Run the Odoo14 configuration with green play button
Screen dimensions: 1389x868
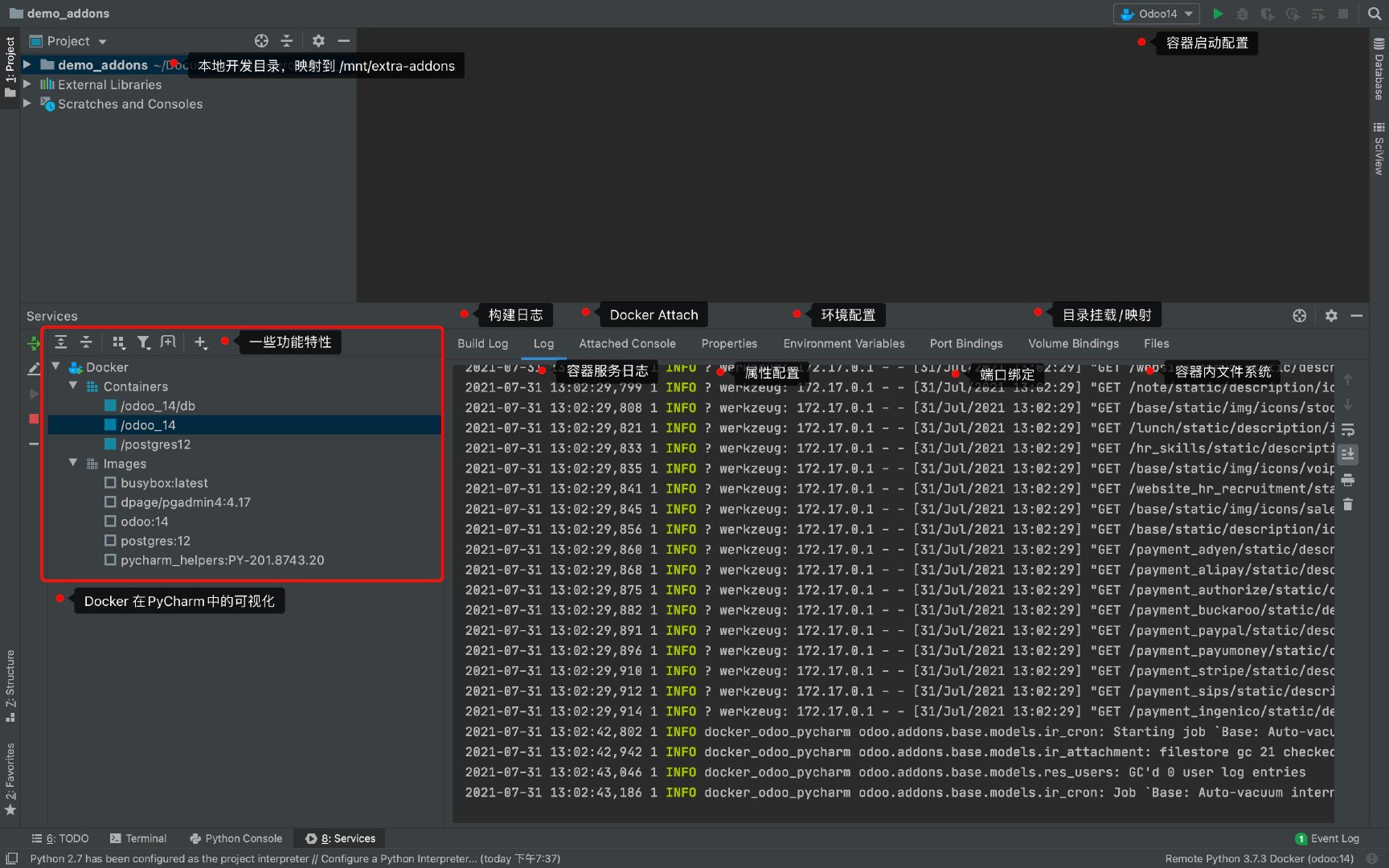pyautogui.click(x=1218, y=14)
